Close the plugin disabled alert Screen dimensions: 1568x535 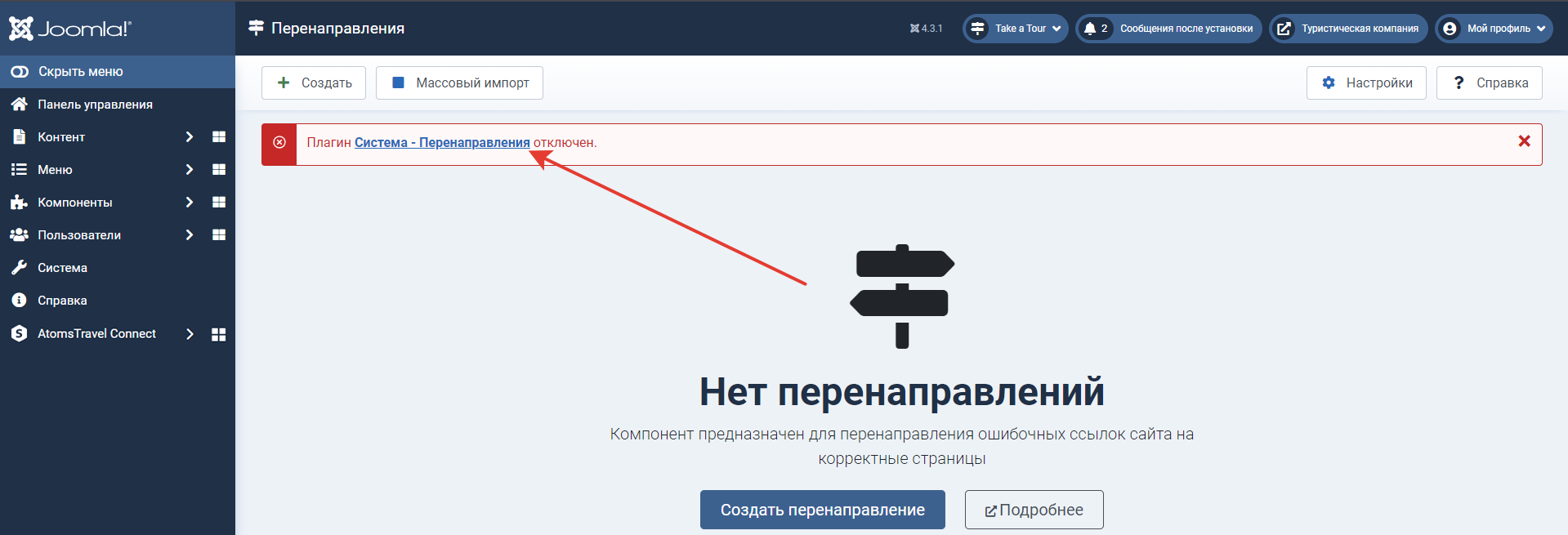1524,141
